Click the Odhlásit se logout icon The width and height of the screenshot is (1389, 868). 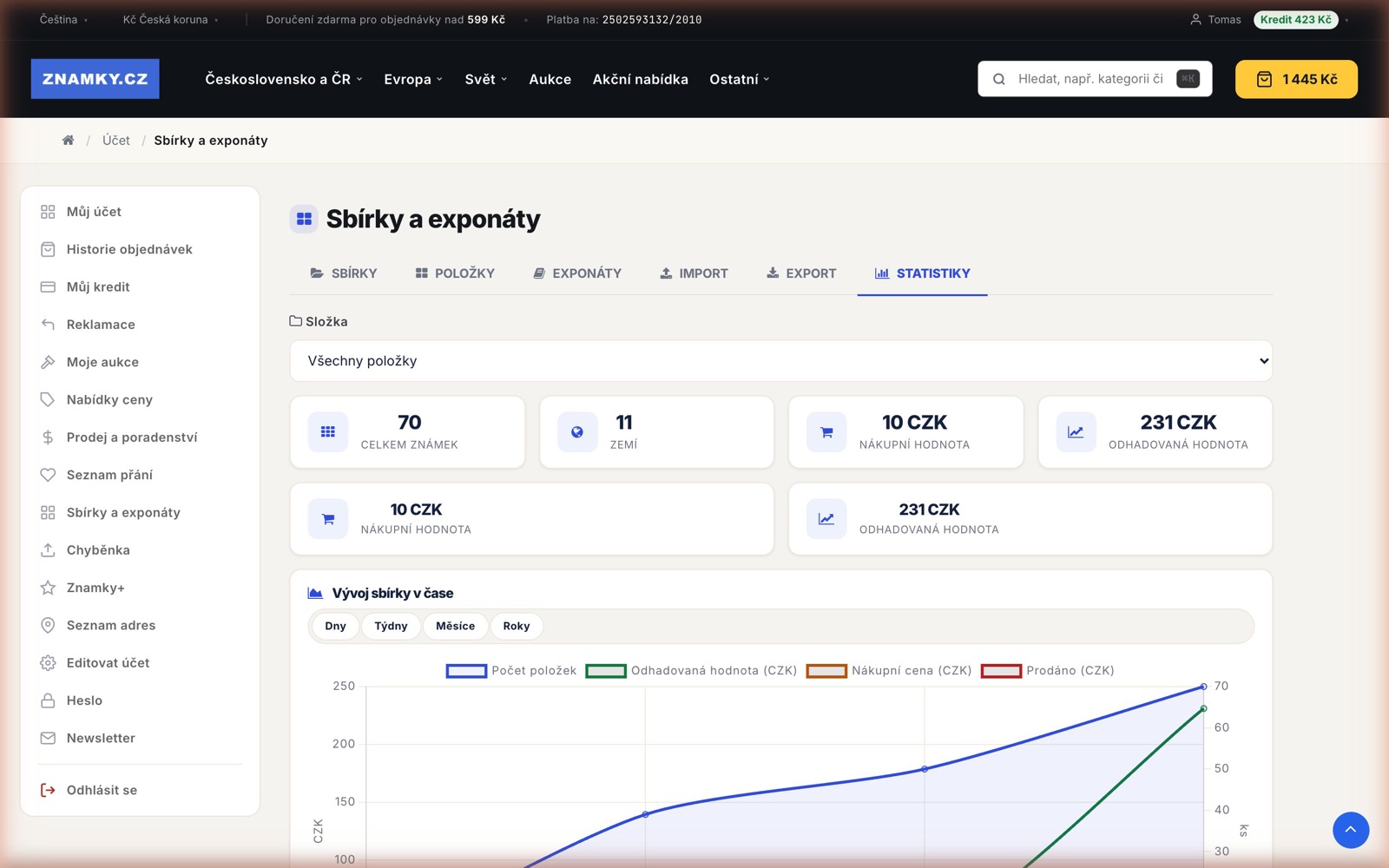[x=48, y=791]
